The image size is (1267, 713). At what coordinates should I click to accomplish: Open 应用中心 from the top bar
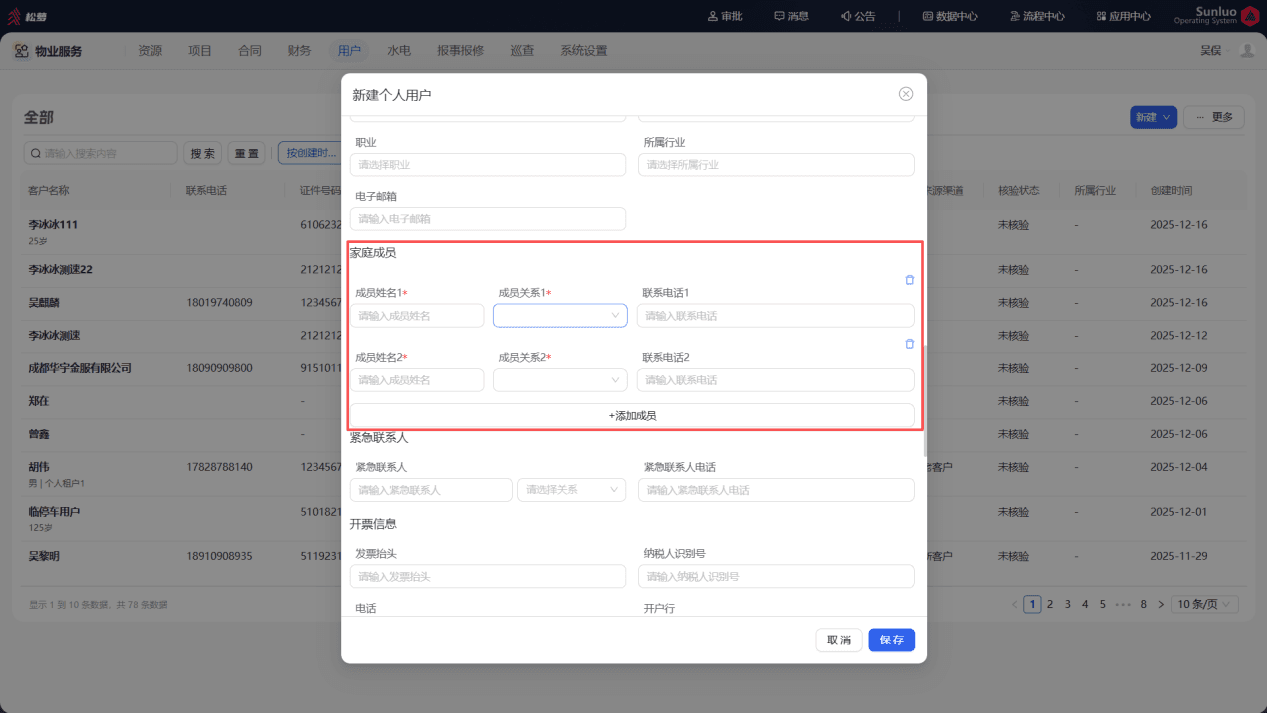point(1123,16)
